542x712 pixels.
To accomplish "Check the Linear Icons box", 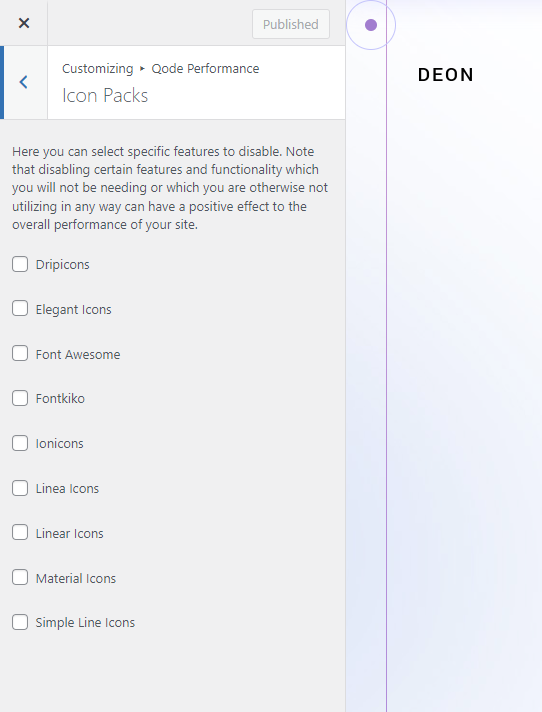I will click(x=20, y=533).
